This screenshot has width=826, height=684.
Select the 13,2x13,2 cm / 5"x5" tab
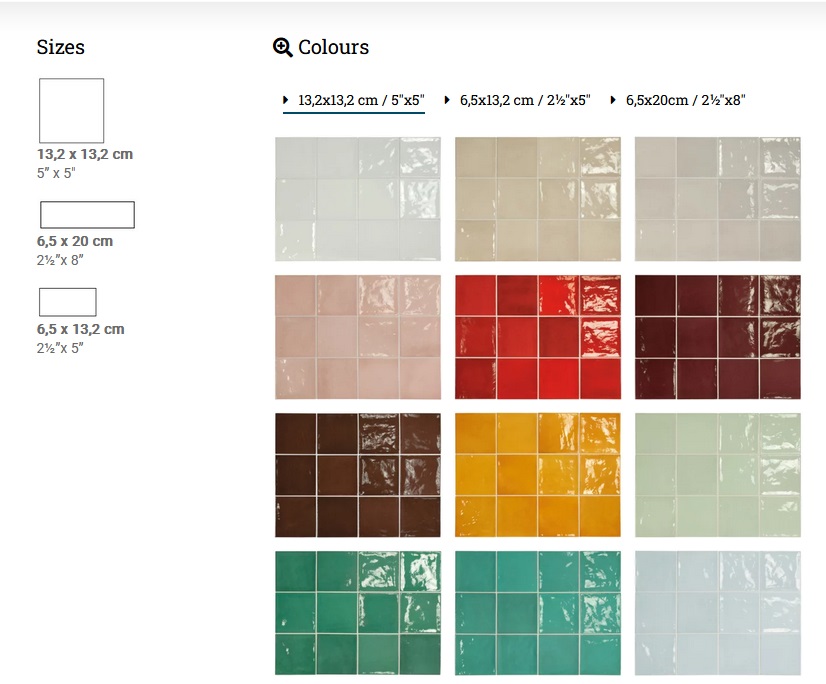point(361,101)
